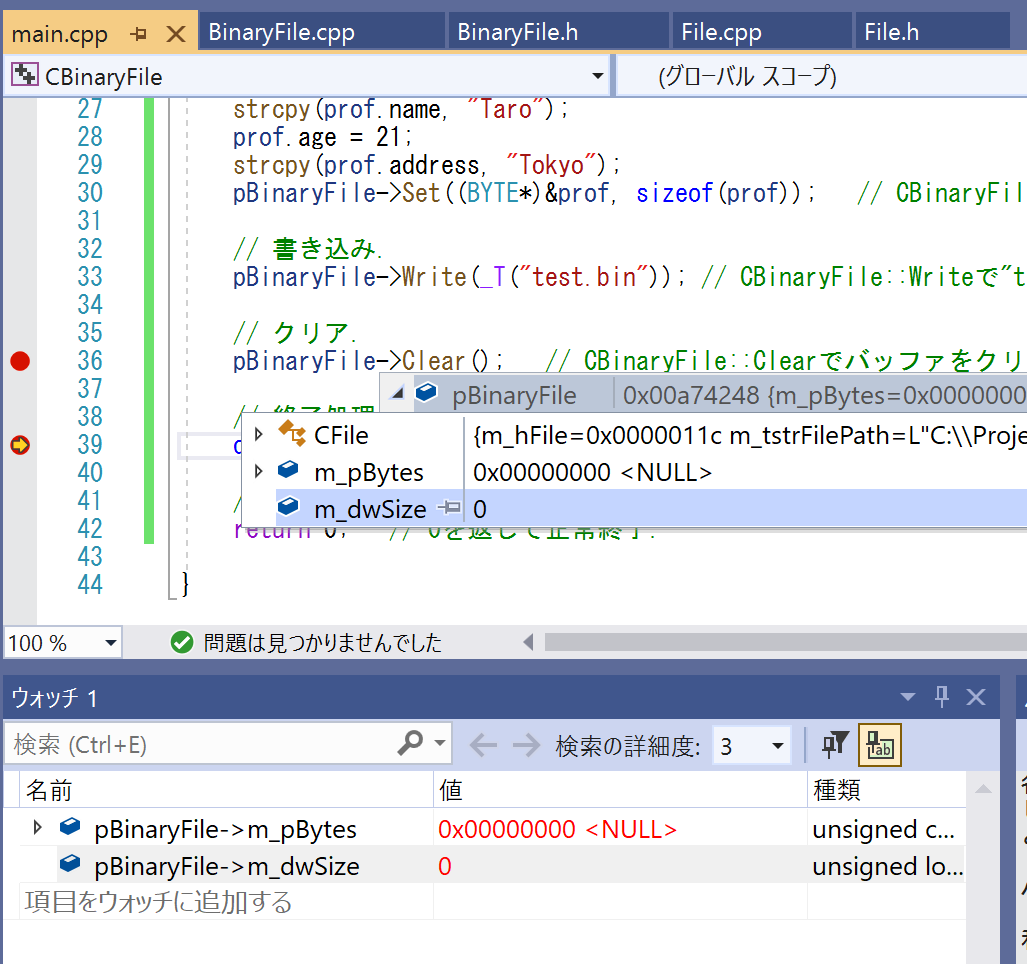Click the watch list scroll up arrow
Viewport: 1027px width, 964px height.
983,788
